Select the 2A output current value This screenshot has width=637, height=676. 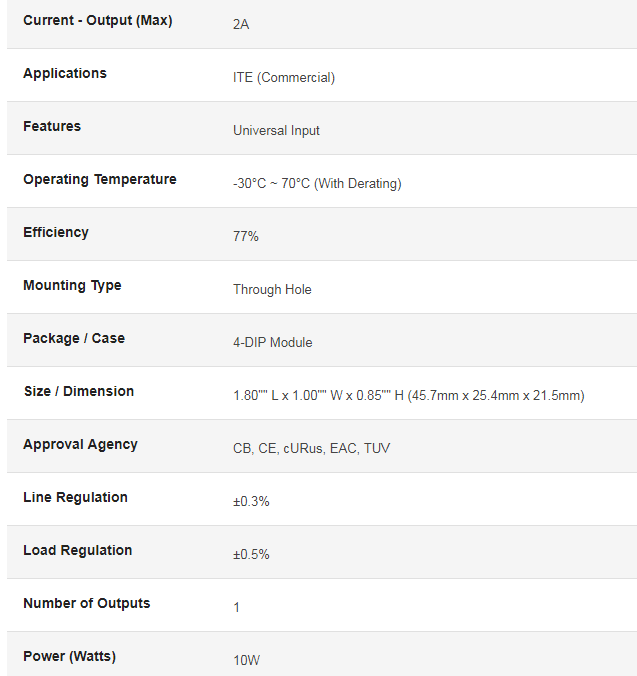click(241, 25)
